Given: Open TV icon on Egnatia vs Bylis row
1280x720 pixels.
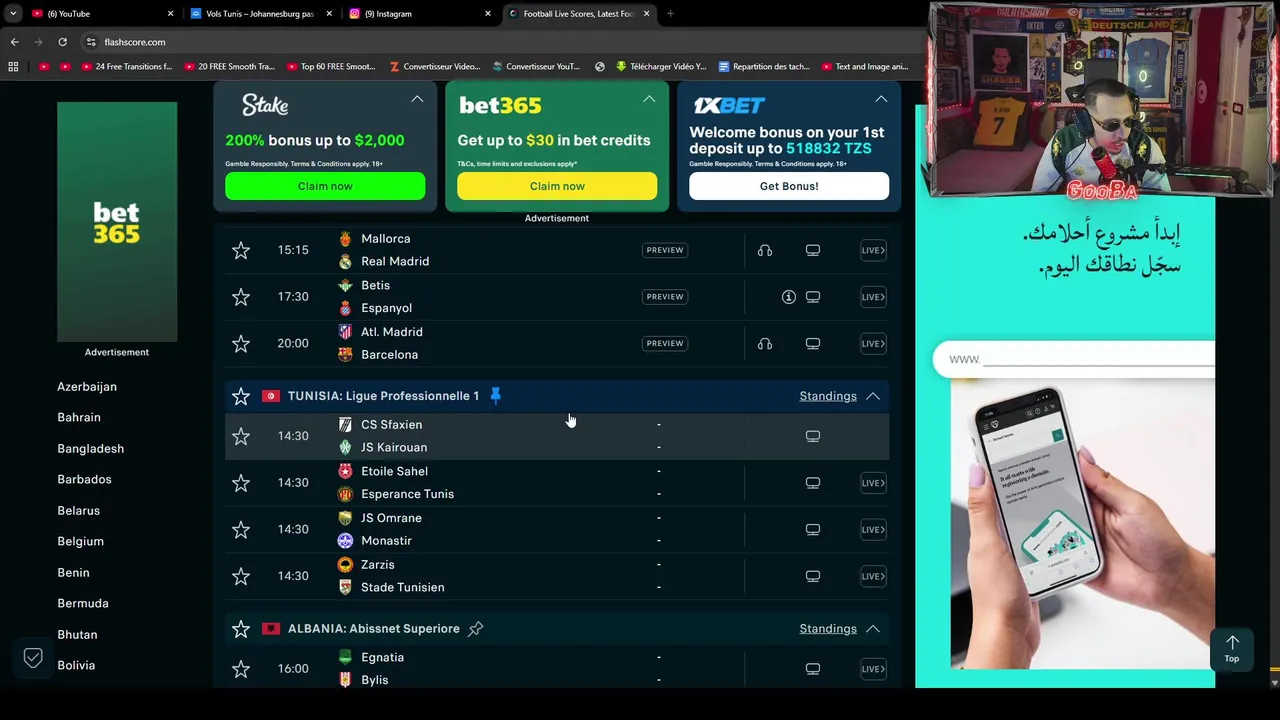Looking at the screenshot, I should tap(813, 669).
